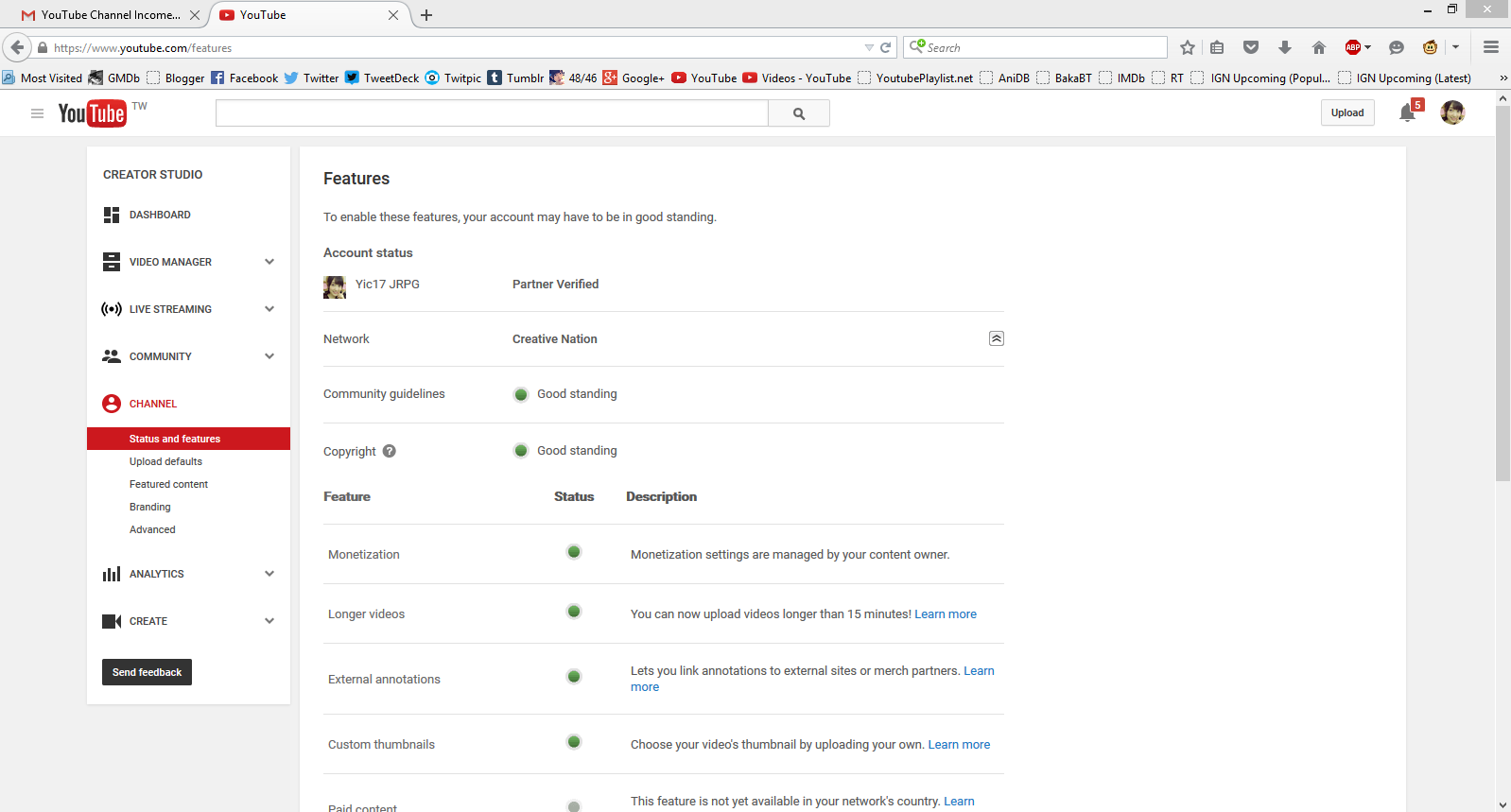This screenshot has height=812, width=1511.
Task: Click the Community people icon
Action: (x=112, y=356)
